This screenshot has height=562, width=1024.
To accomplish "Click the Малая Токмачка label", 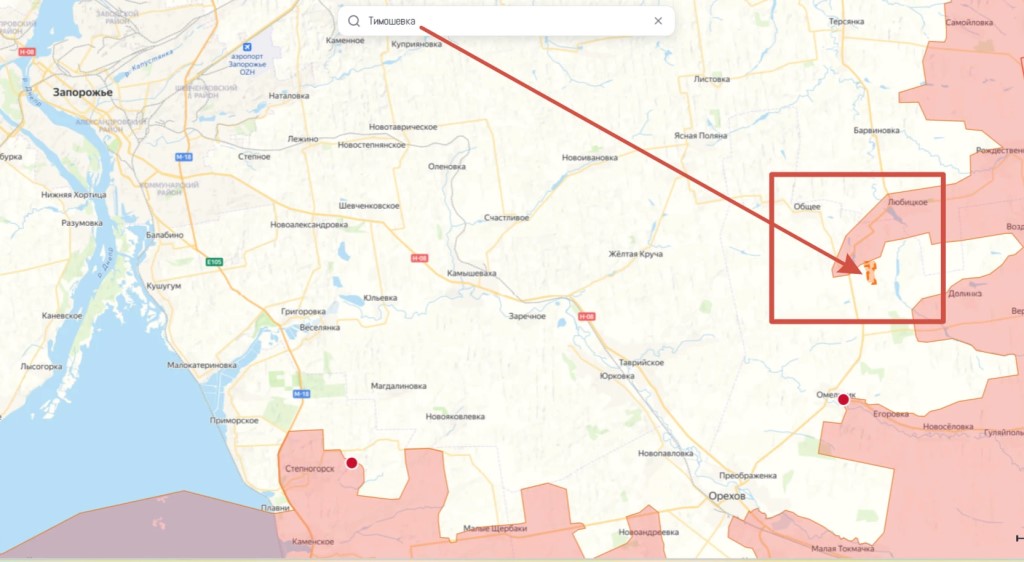I will click(x=842, y=549).
